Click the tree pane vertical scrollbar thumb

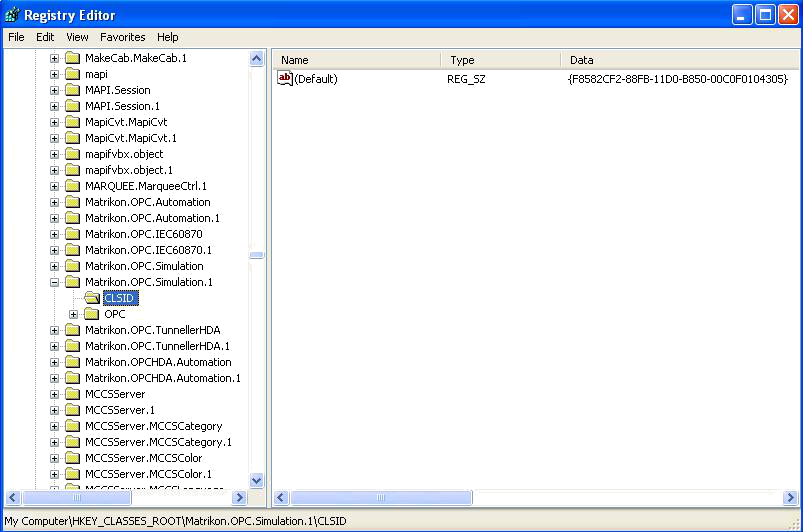point(257,254)
